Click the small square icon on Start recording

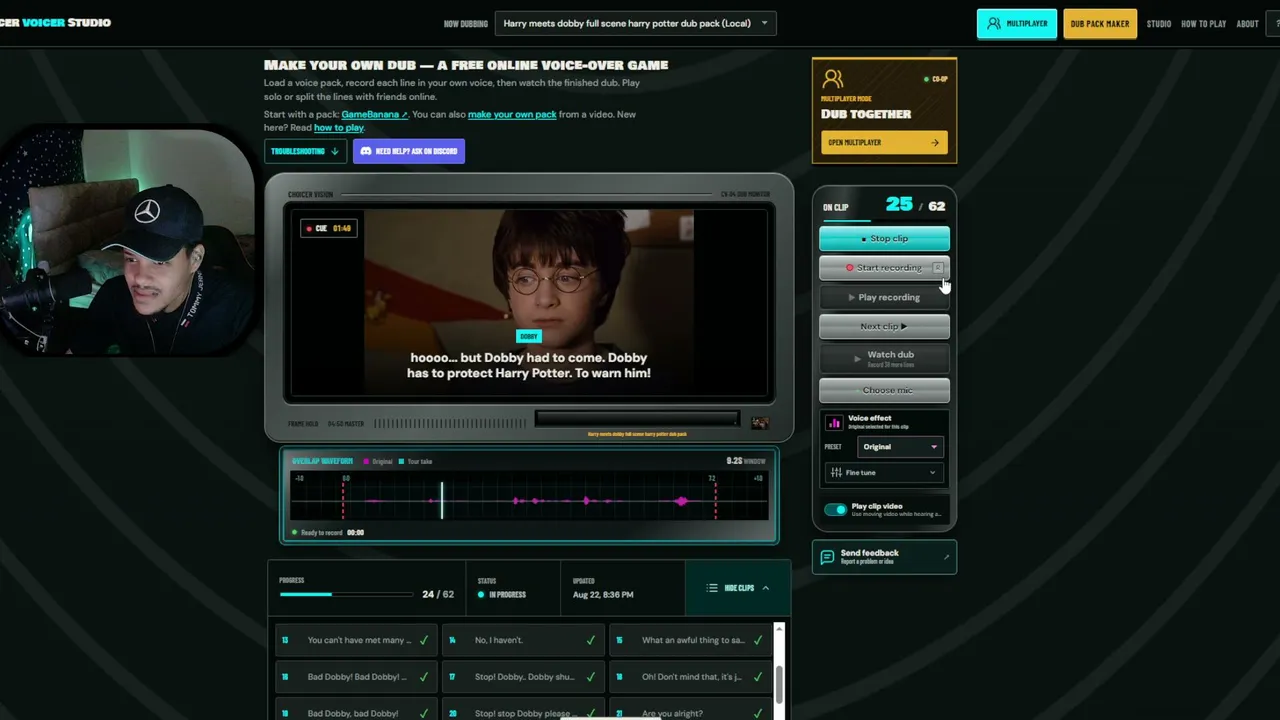[x=938, y=267]
